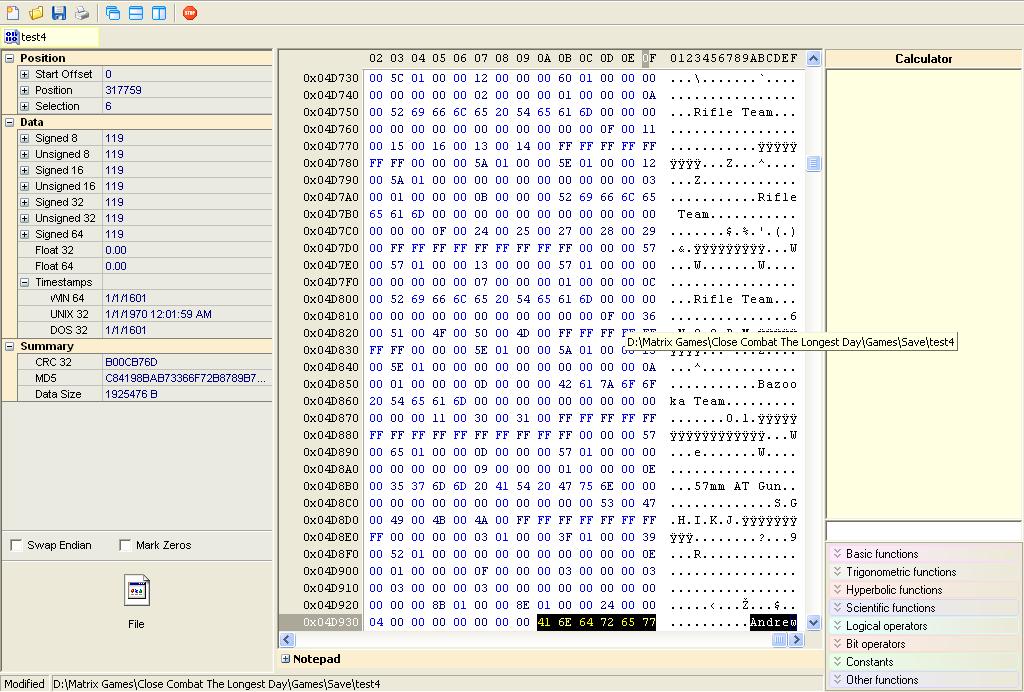The width and height of the screenshot is (1024, 692).
Task: Expand the Notepad panel
Action: tap(285, 659)
